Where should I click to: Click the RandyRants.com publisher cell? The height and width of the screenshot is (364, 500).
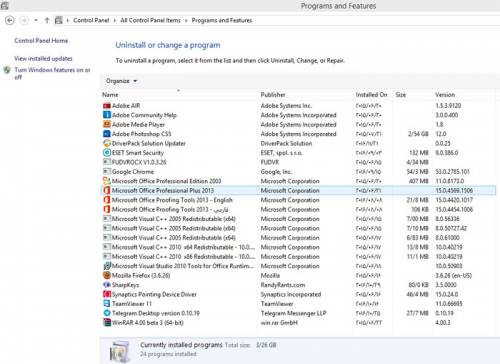[283, 285]
